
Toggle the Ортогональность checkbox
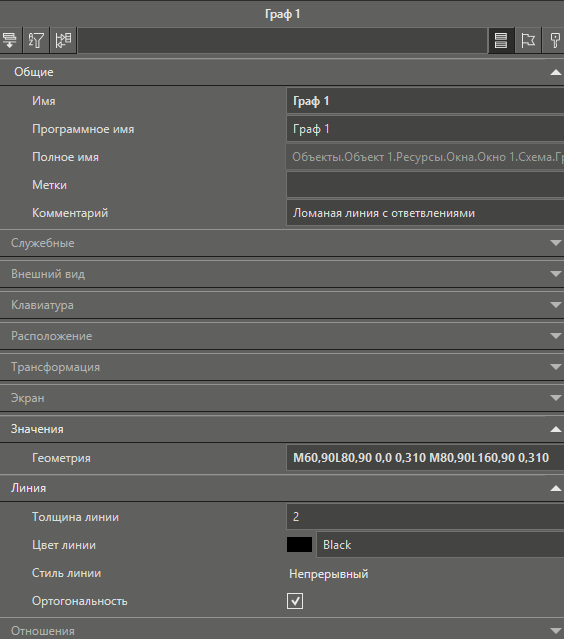pyautogui.click(x=295, y=601)
